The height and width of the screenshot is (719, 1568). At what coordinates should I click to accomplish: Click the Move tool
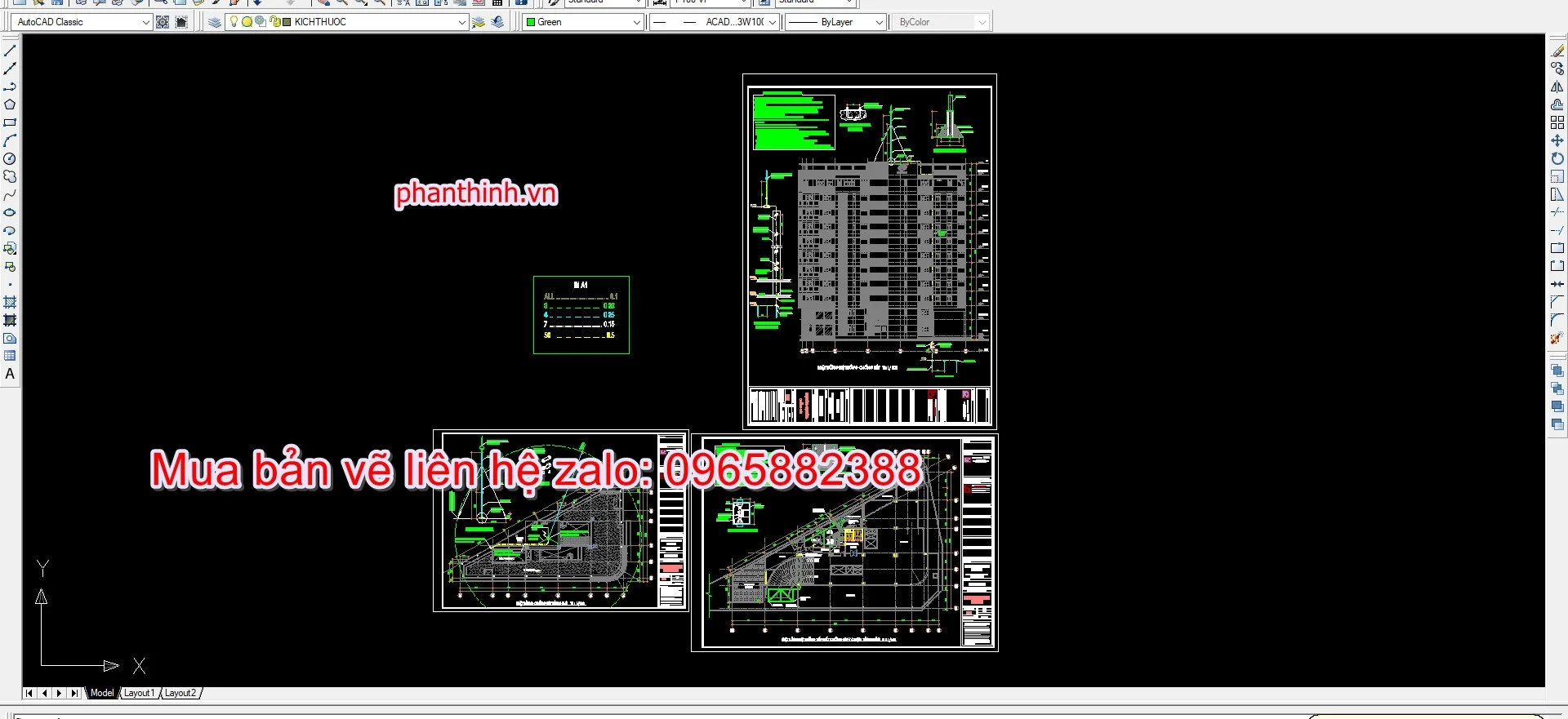pos(1557,140)
